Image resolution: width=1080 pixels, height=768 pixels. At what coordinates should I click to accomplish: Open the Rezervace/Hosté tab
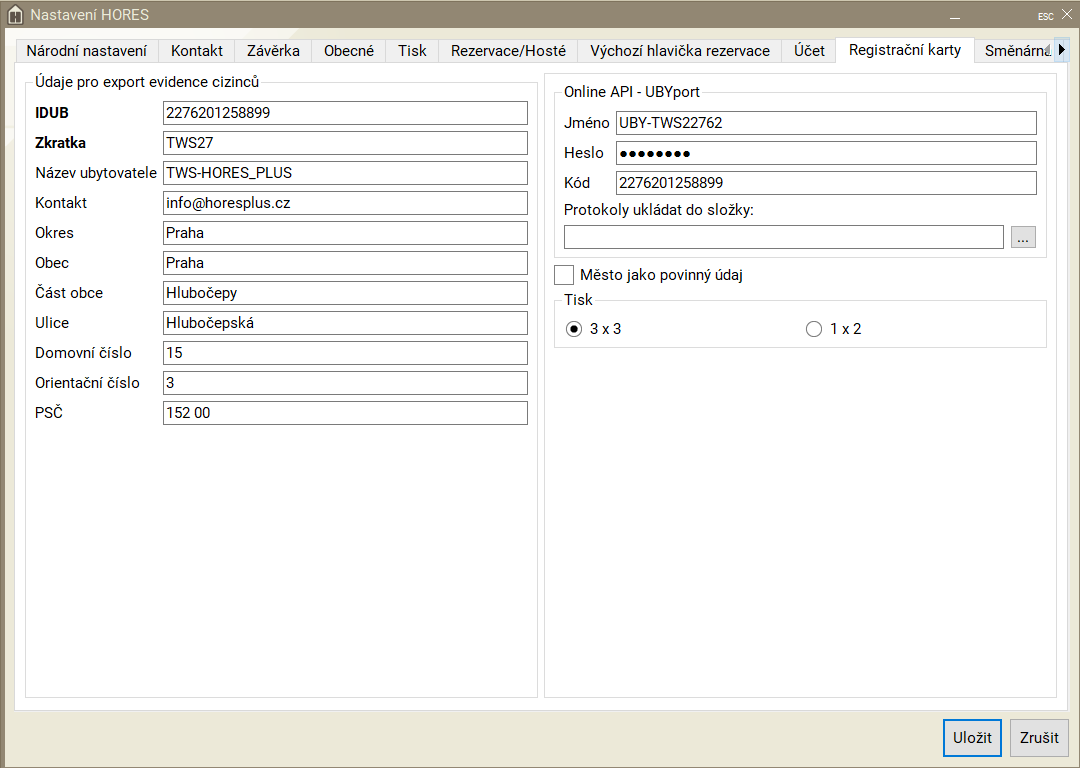point(508,50)
